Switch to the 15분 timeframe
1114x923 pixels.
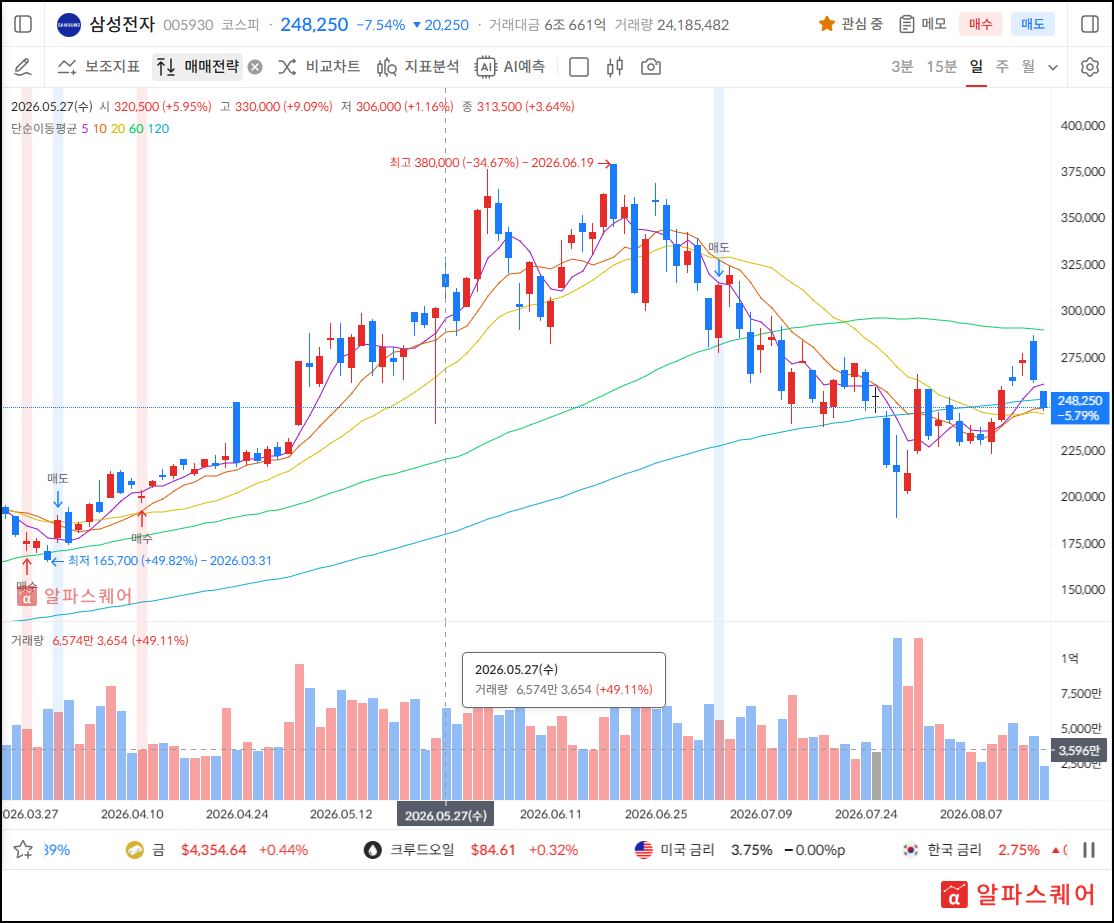[941, 67]
